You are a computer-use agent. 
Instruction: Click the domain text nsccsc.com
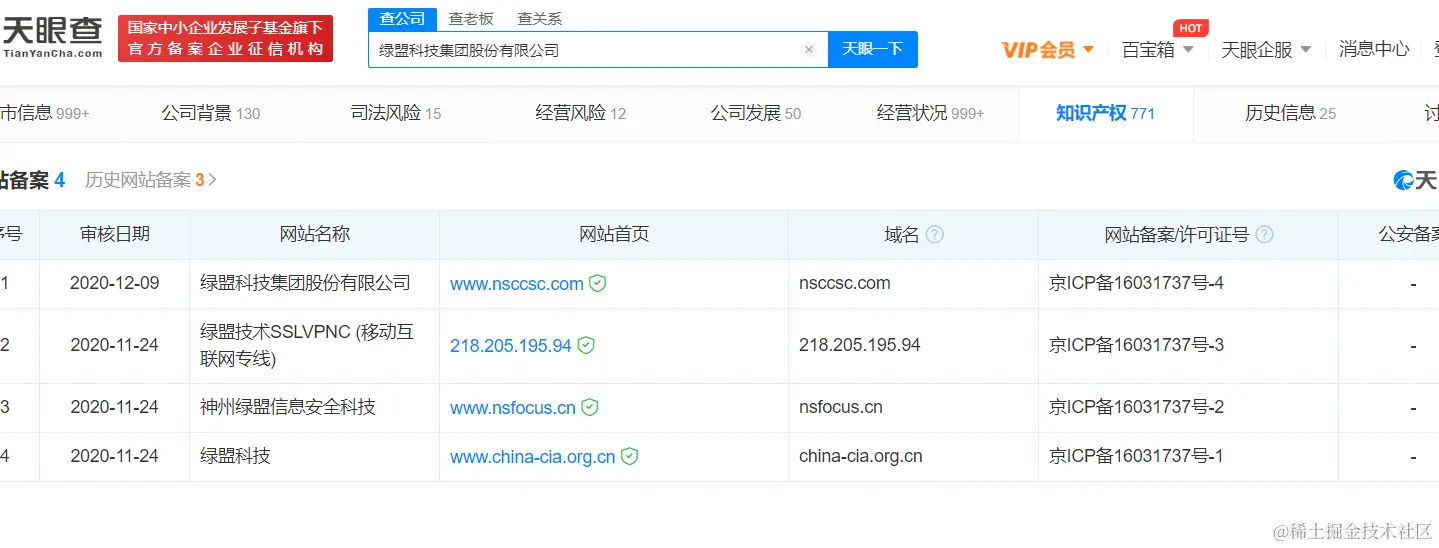coord(845,283)
